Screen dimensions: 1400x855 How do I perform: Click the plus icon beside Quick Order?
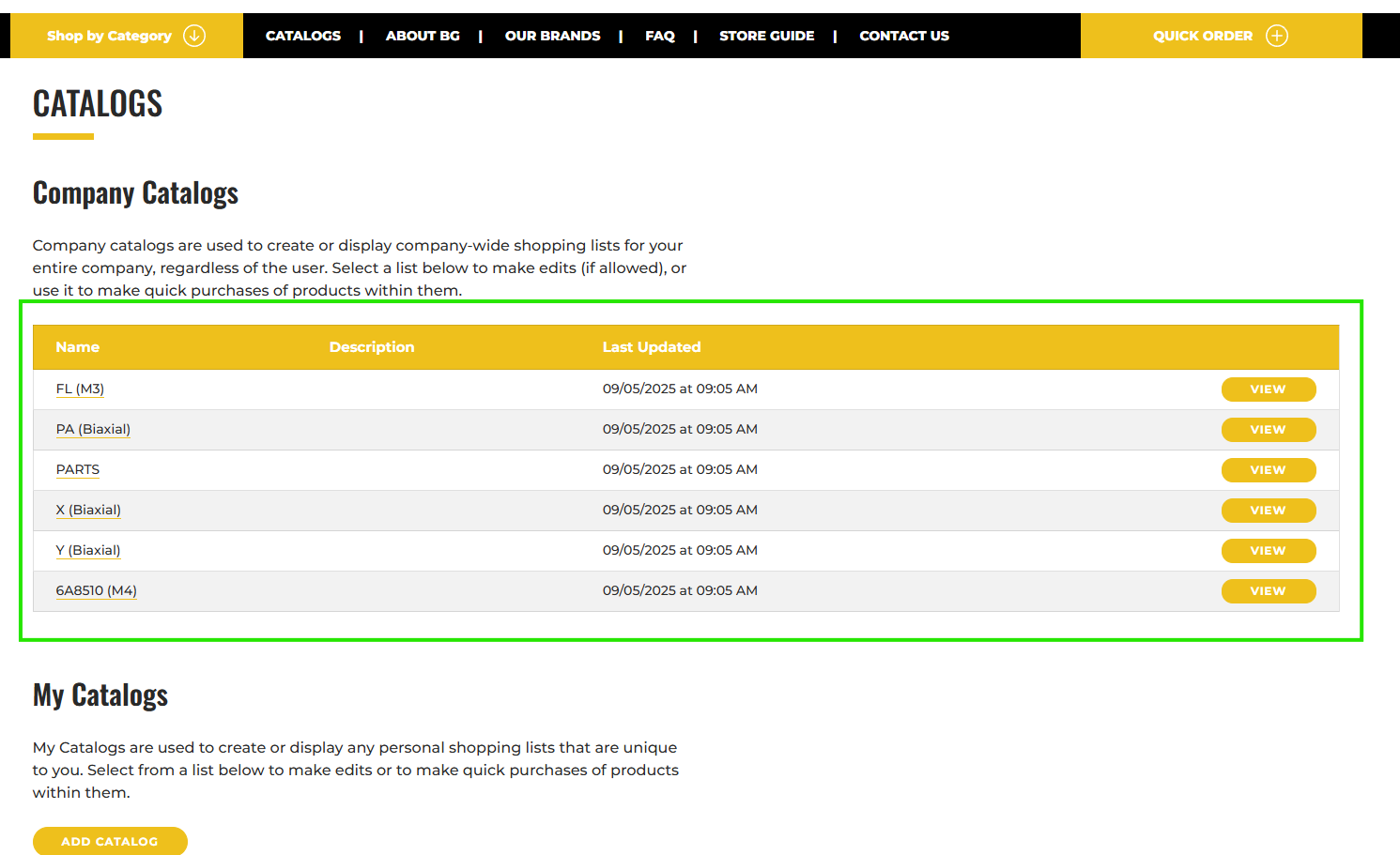[x=1277, y=36]
